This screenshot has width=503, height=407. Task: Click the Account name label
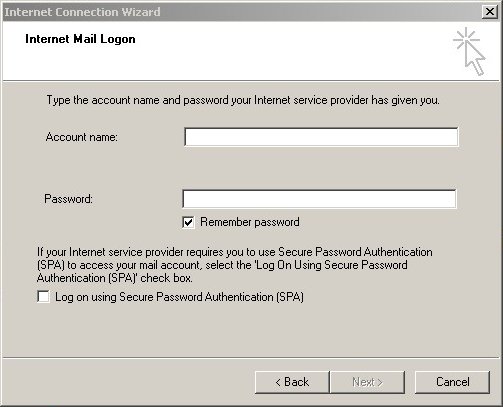[x=82, y=137]
